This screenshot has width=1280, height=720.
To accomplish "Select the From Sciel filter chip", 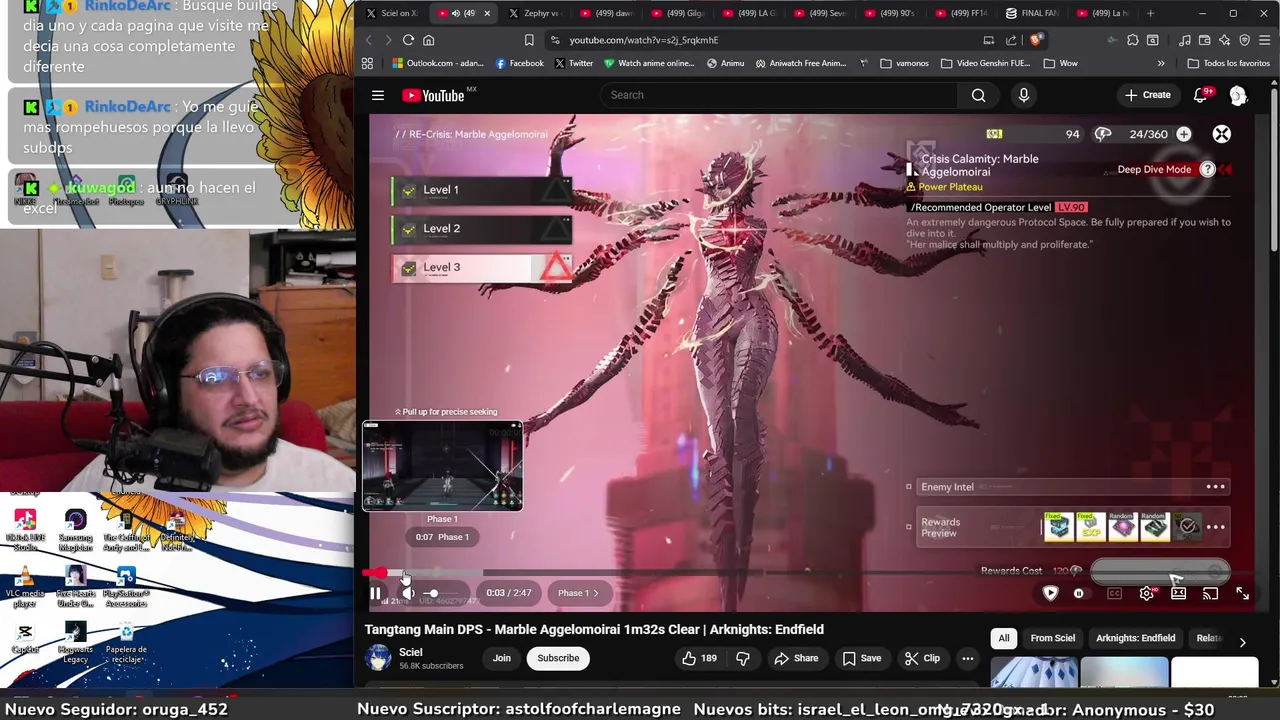I will pos(1053,638).
